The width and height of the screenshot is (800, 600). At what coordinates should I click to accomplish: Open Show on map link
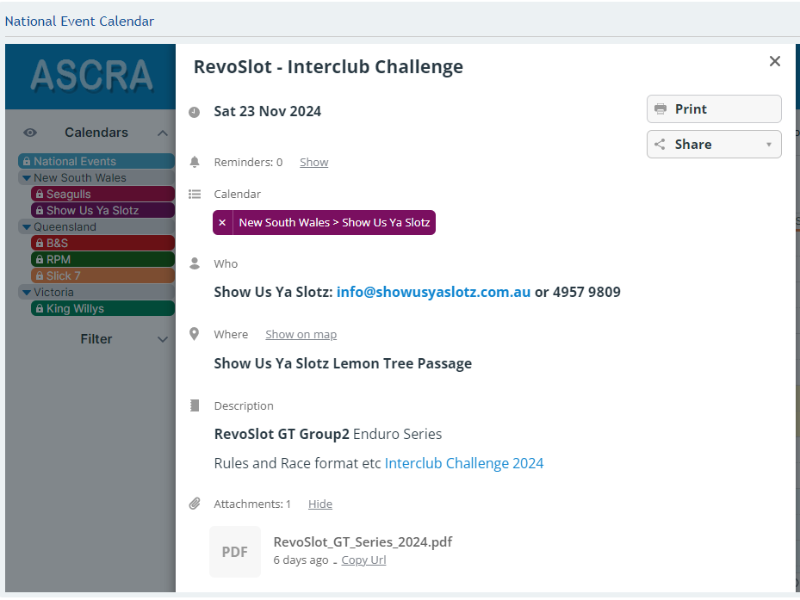tap(300, 334)
